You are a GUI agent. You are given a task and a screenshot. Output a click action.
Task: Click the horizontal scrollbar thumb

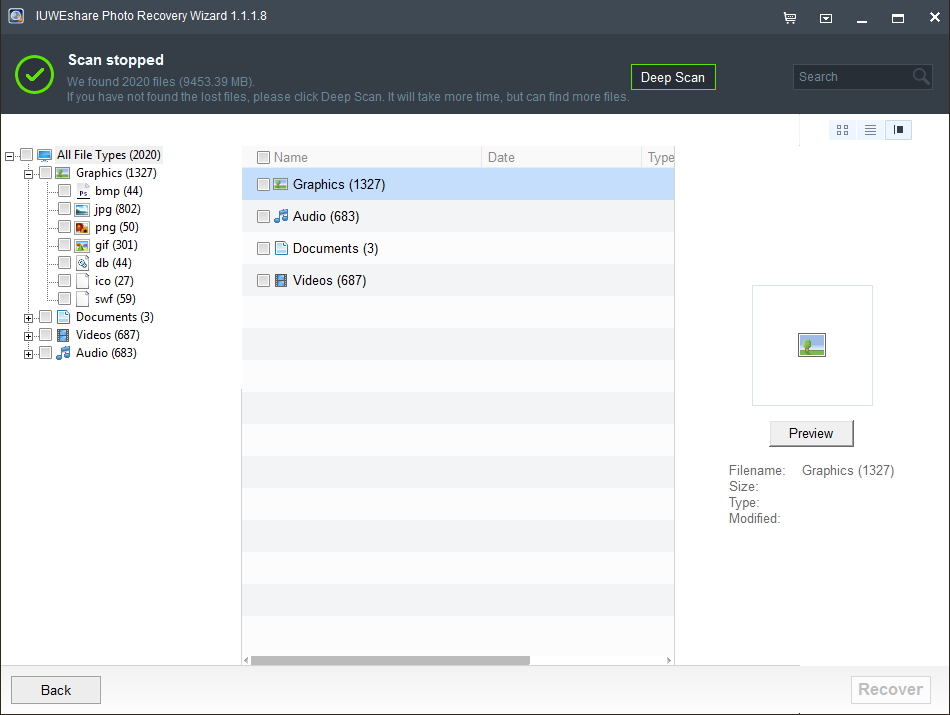pyautogui.click(x=390, y=660)
